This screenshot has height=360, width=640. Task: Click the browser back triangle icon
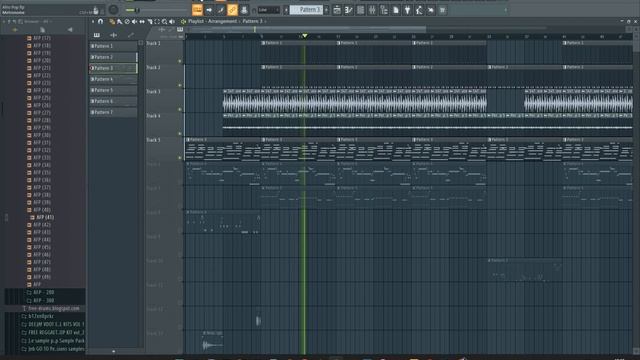point(70,30)
